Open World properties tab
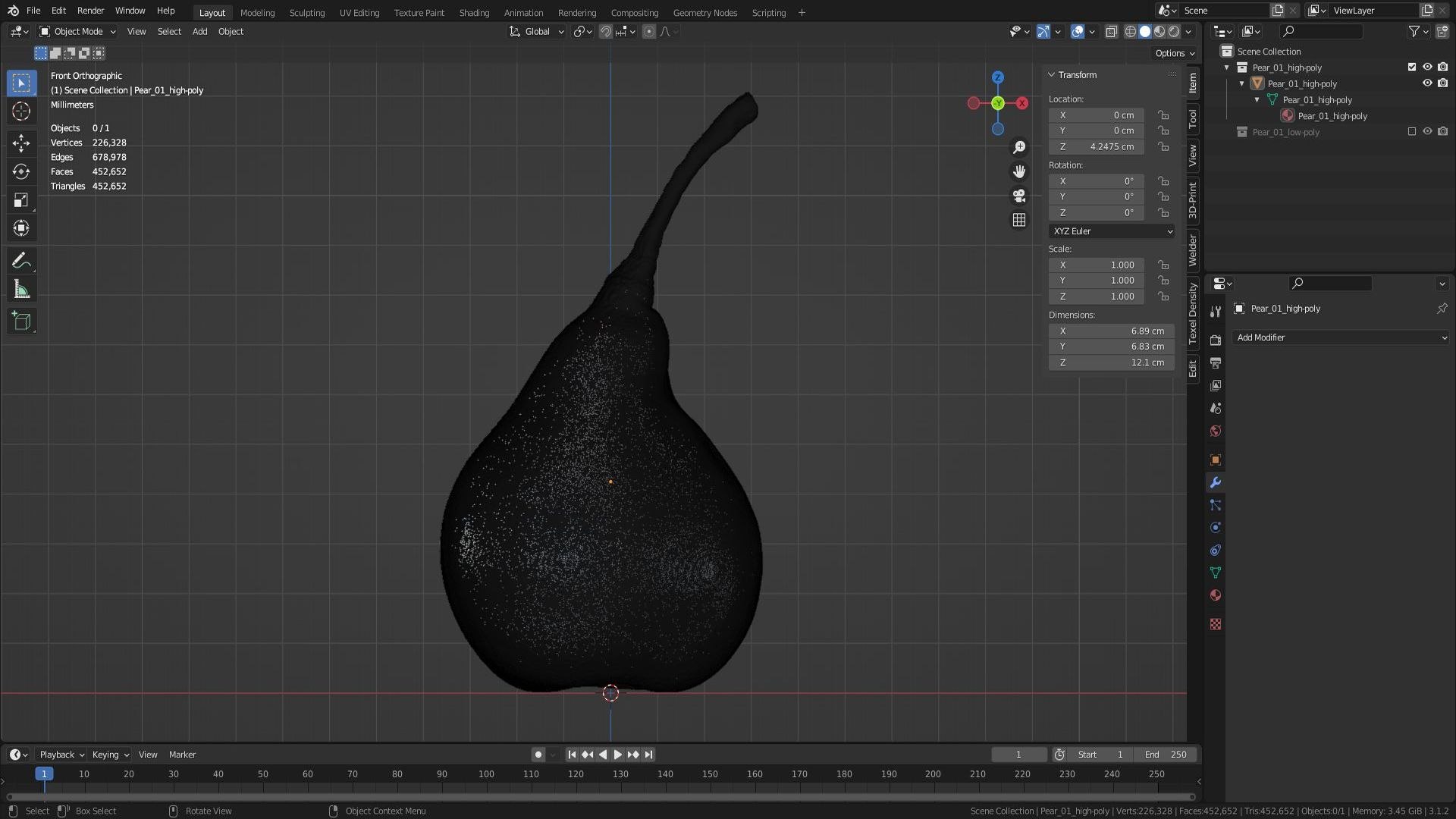Image resolution: width=1456 pixels, height=819 pixels. [1216, 431]
